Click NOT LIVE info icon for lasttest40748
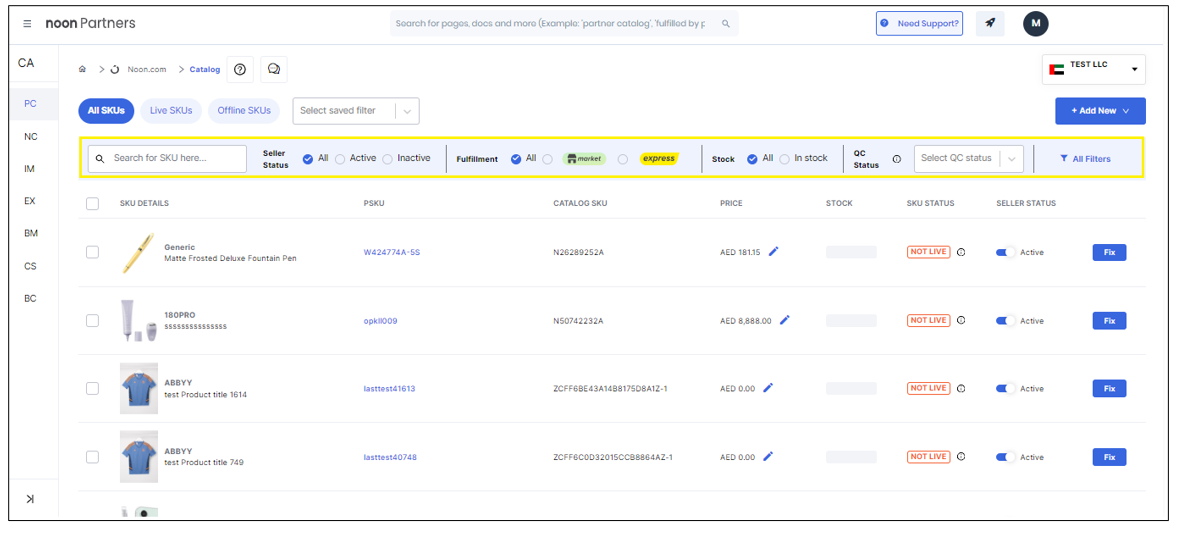 (961, 457)
